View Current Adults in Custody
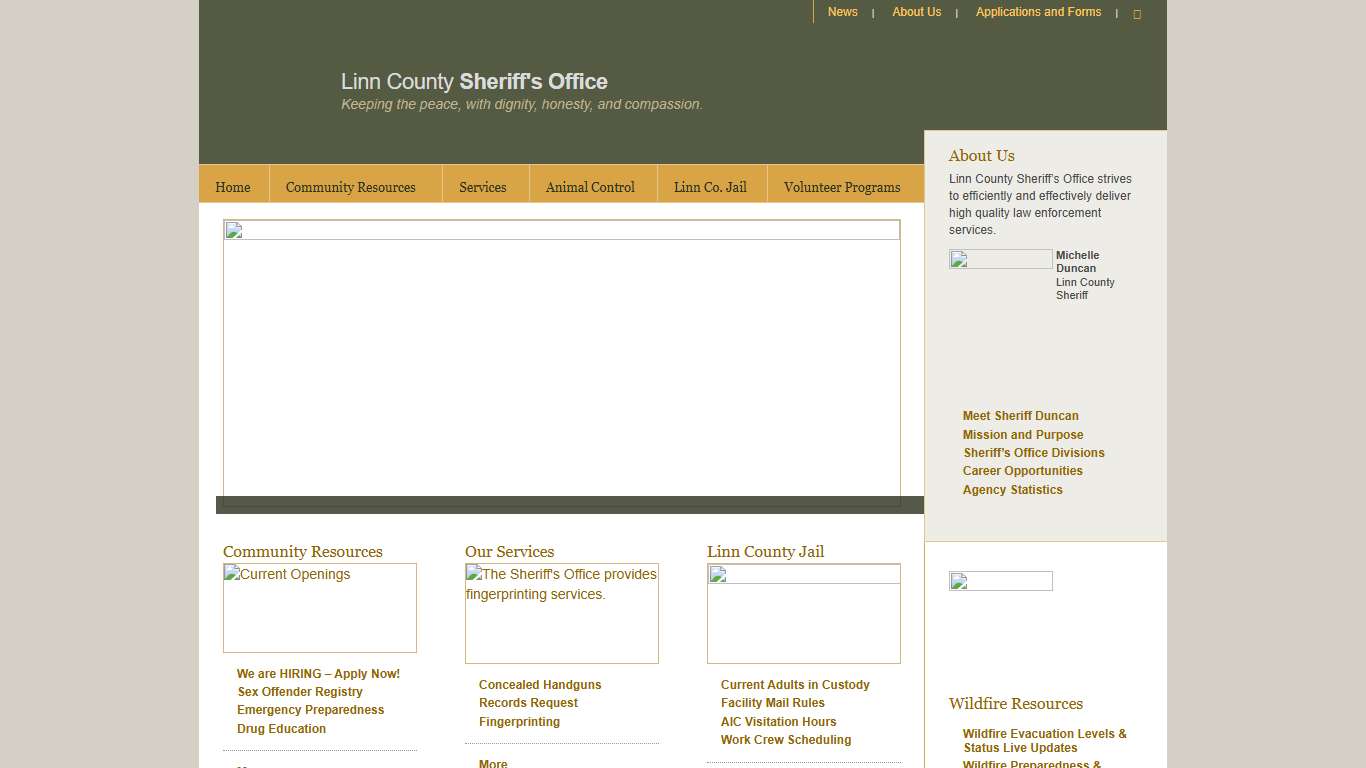The width and height of the screenshot is (1366, 768). coord(795,684)
